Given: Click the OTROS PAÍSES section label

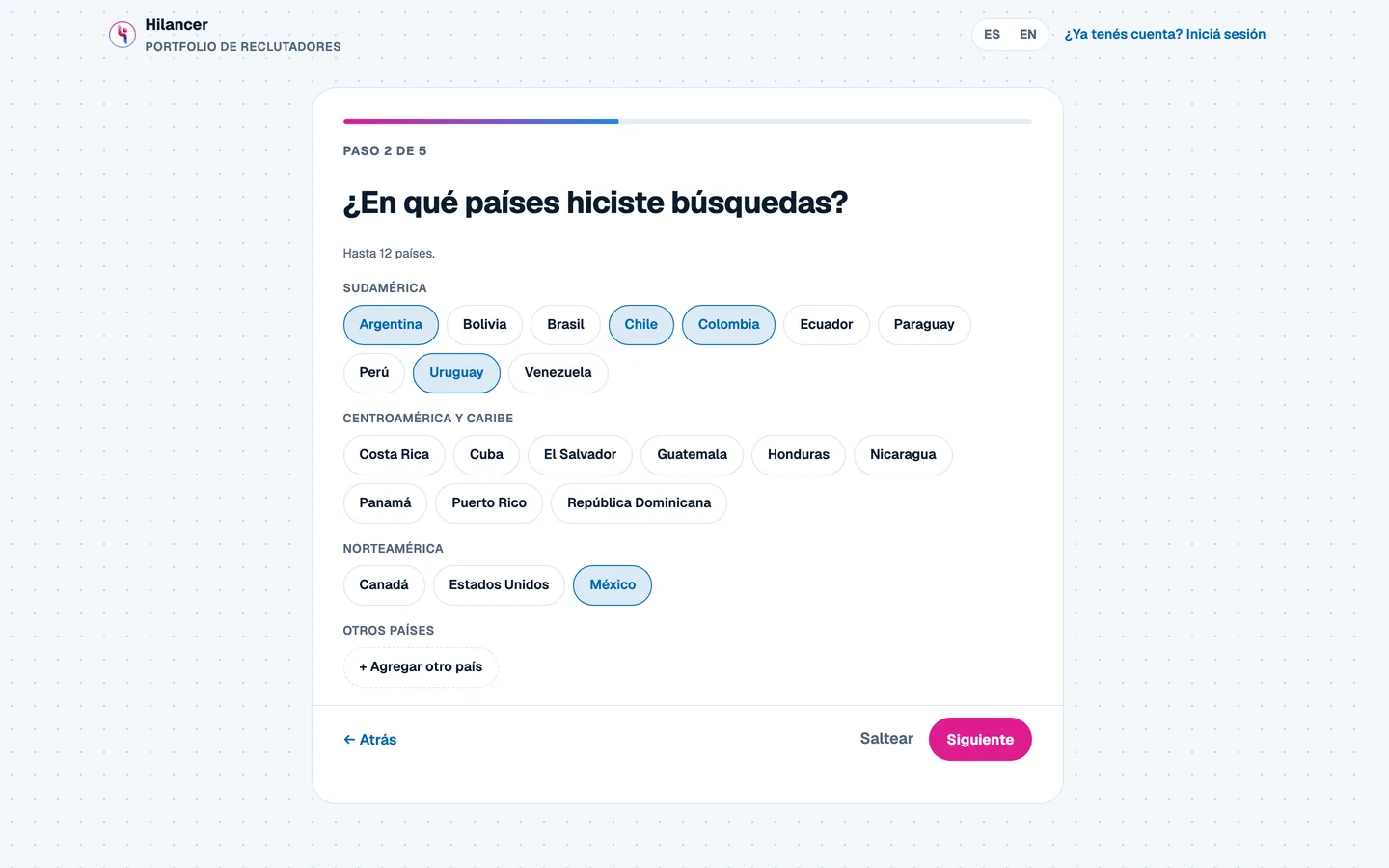Looking at the screenshot, I should 389,631.
